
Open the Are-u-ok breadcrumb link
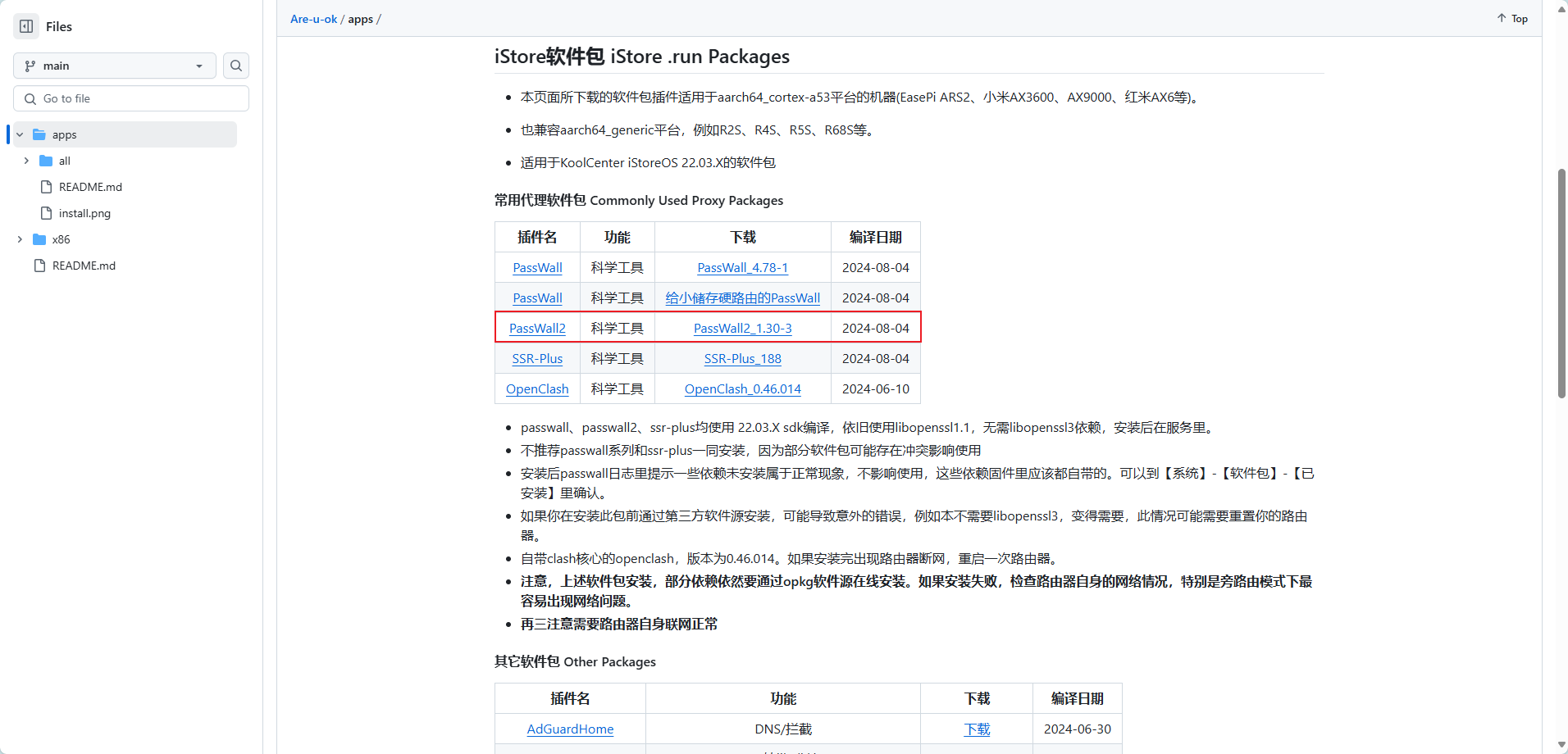pyautogui.click(x=313, y=19)
